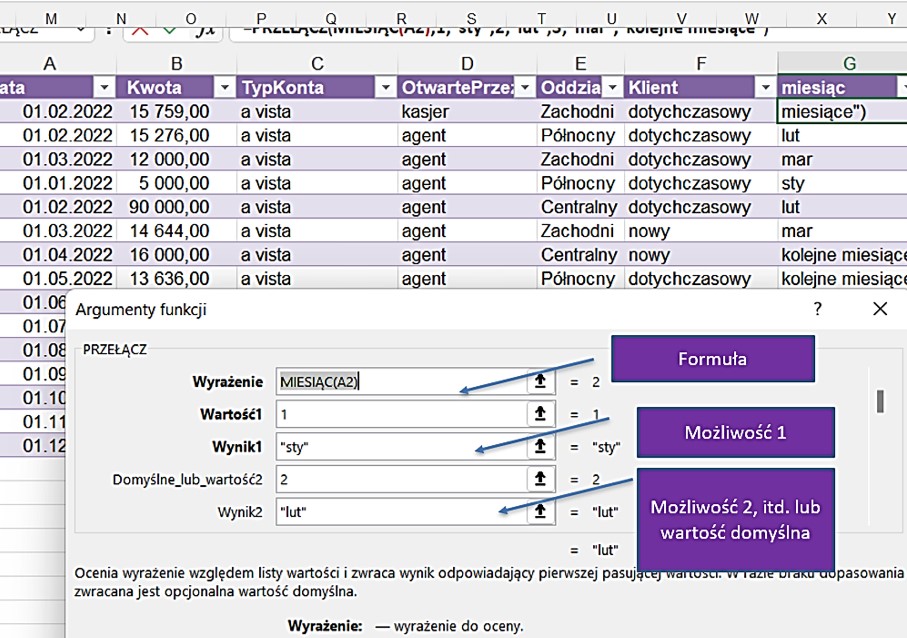This screenshot has width=907, height=638.
Task: Select date cell 01.01.2022
Action: click(58, 183)
